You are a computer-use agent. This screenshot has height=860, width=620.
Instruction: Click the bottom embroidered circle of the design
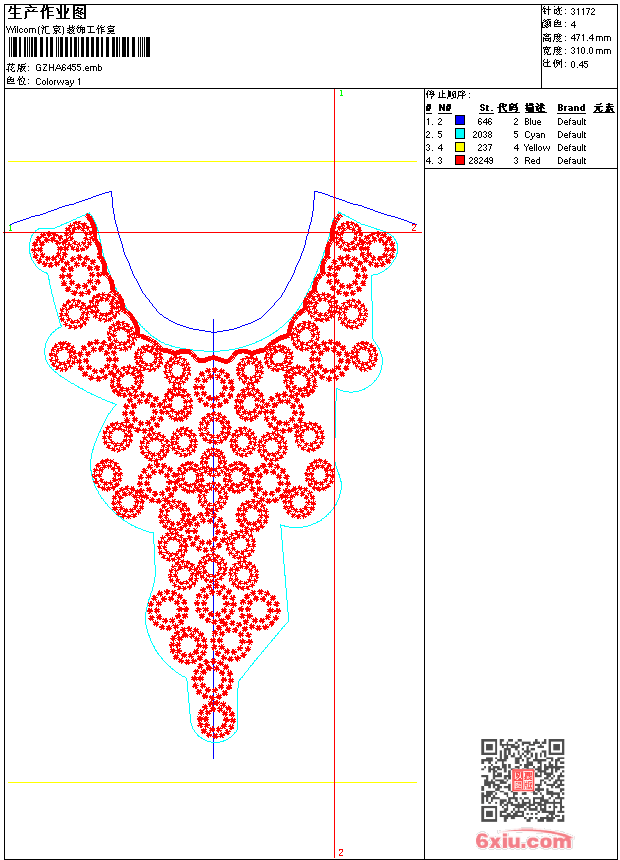coord(216,719)
